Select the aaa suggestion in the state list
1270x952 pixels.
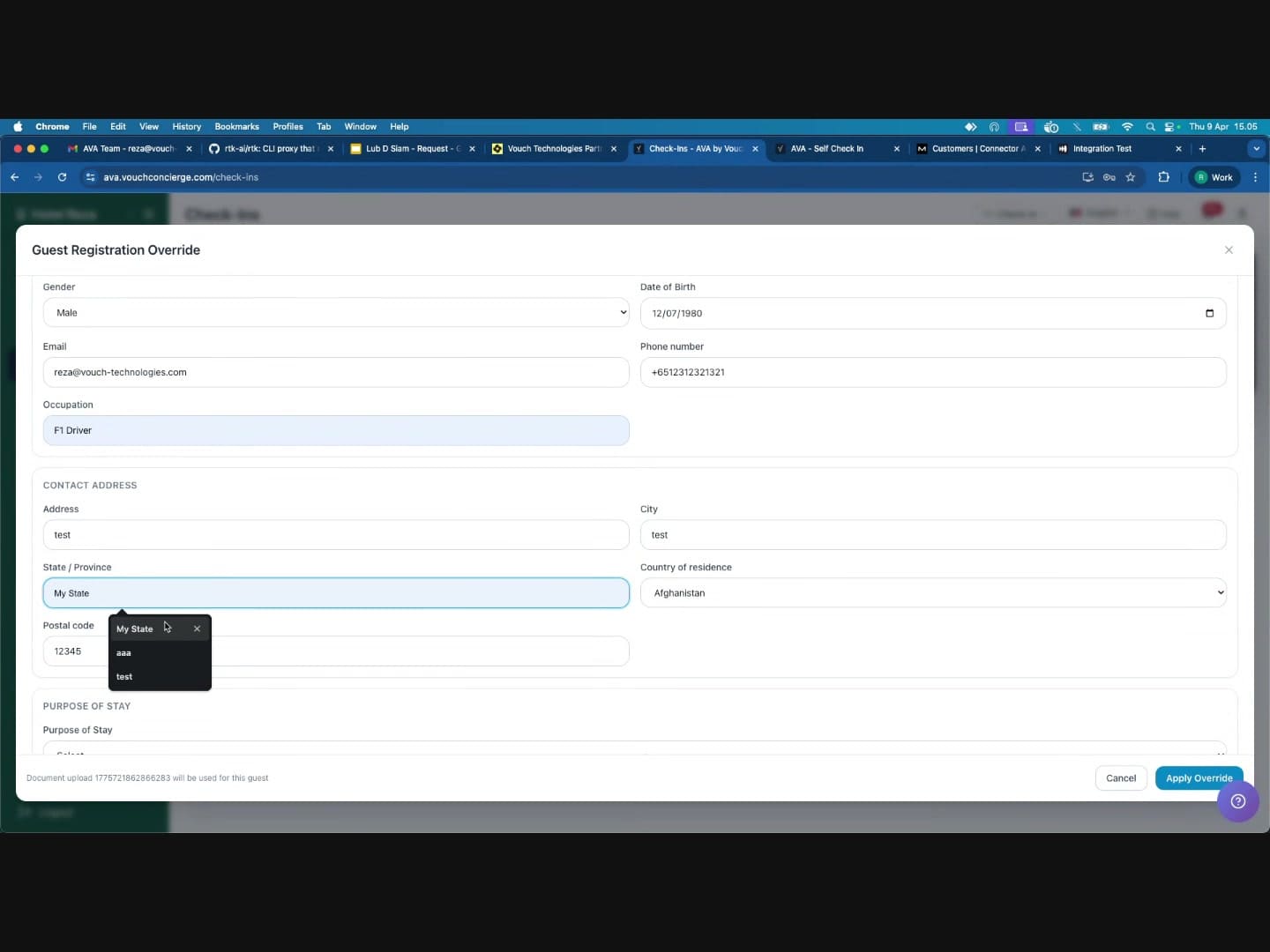[x=123, y=652]
